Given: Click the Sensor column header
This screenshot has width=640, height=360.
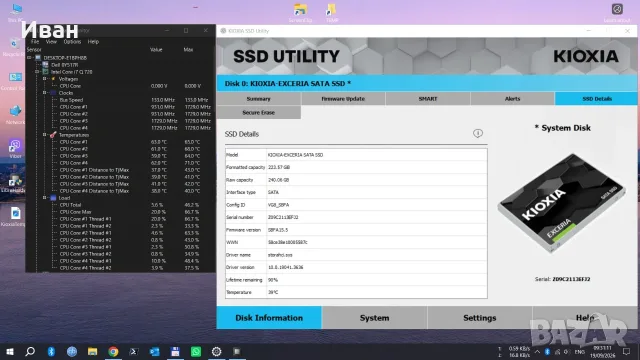Looking at the screenshot, I should click(x=34, y=50).
